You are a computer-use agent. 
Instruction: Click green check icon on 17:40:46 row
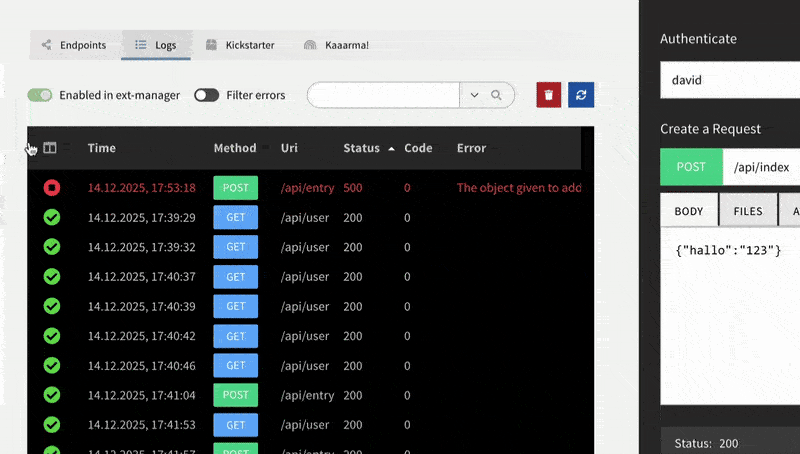[52, 365]
